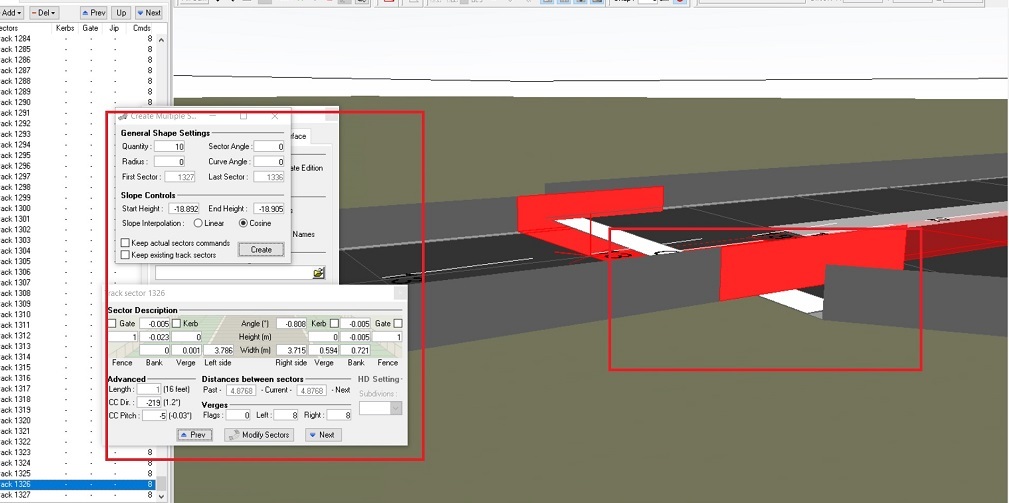
Task: Click the Right side width field 3.715
Action: coord(292,351)
